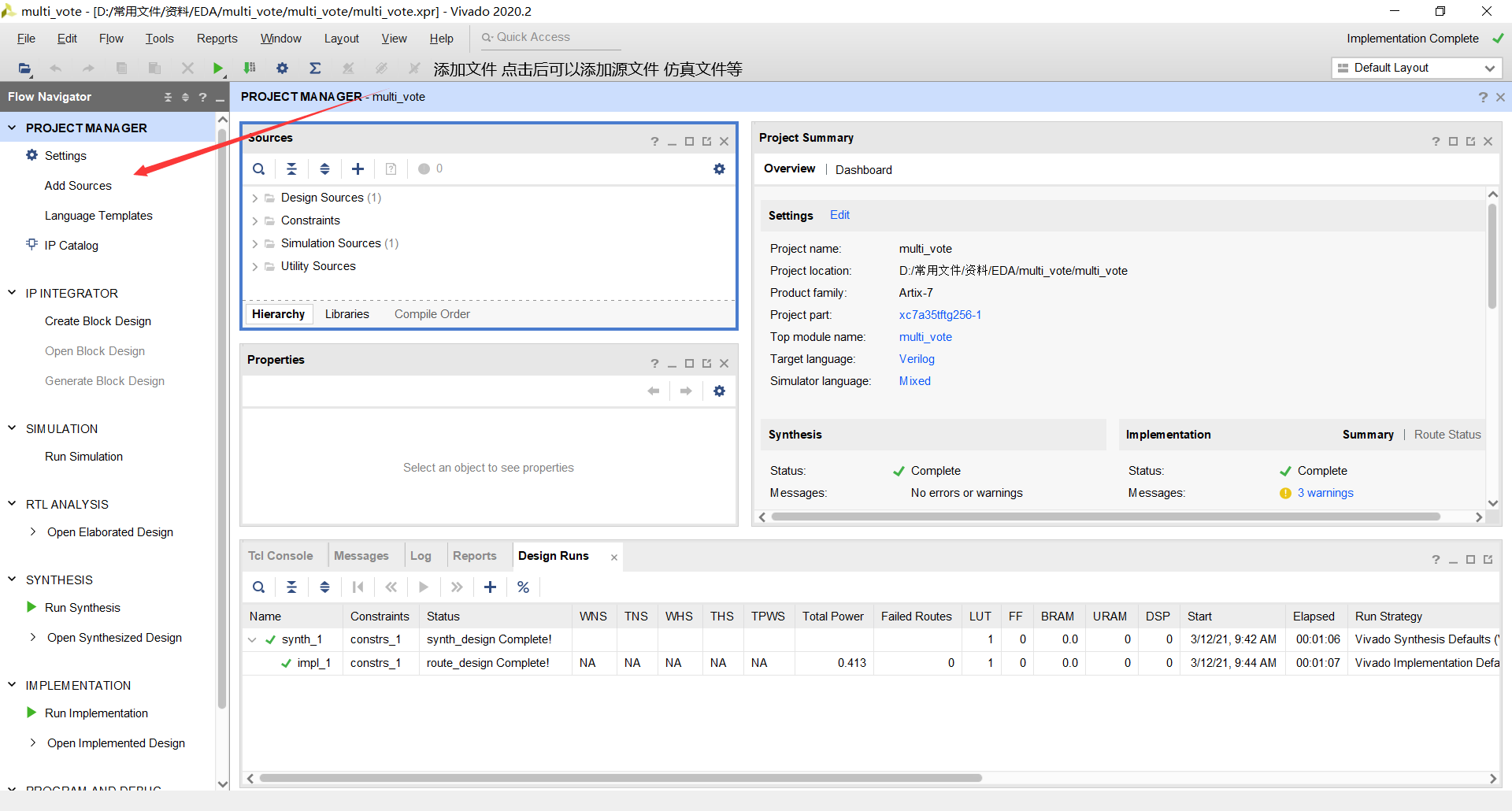Expand all in Sources panel
The width and height of the screenshot is (1512, 811).
324,168
